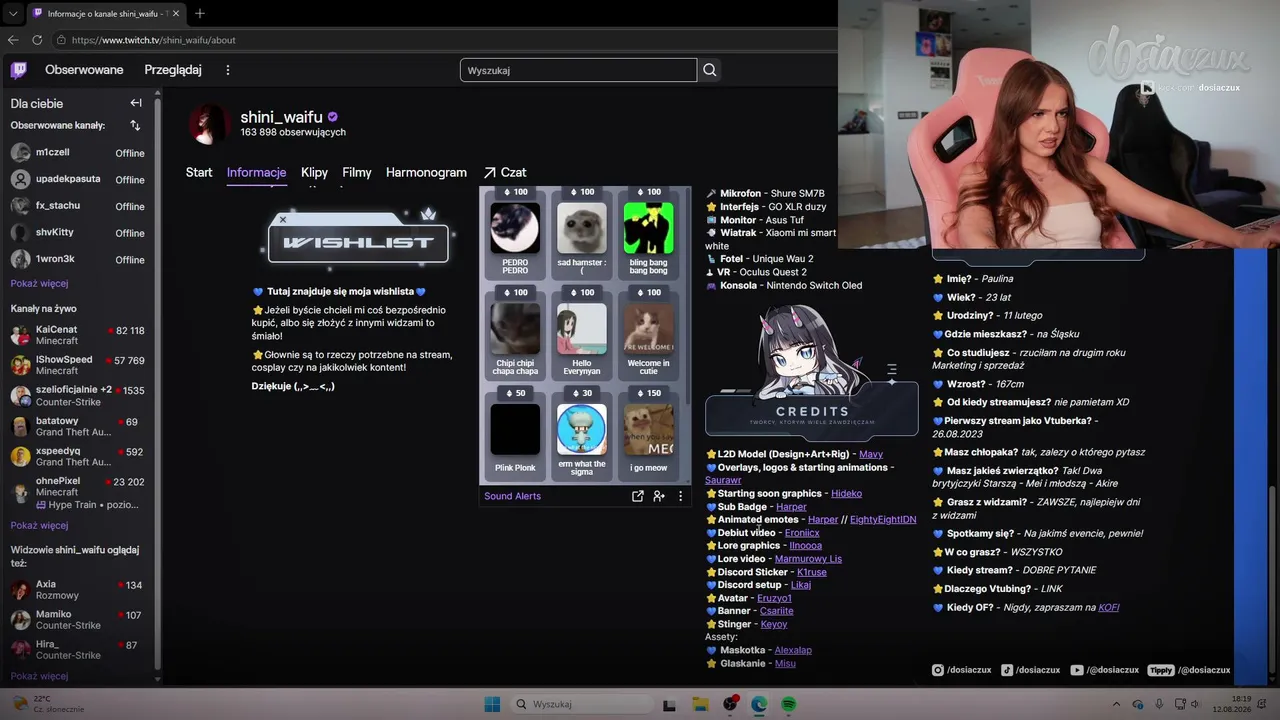The image size is (1280, 720).
Task: Switch to the Filmy tab
Action: 357,172
